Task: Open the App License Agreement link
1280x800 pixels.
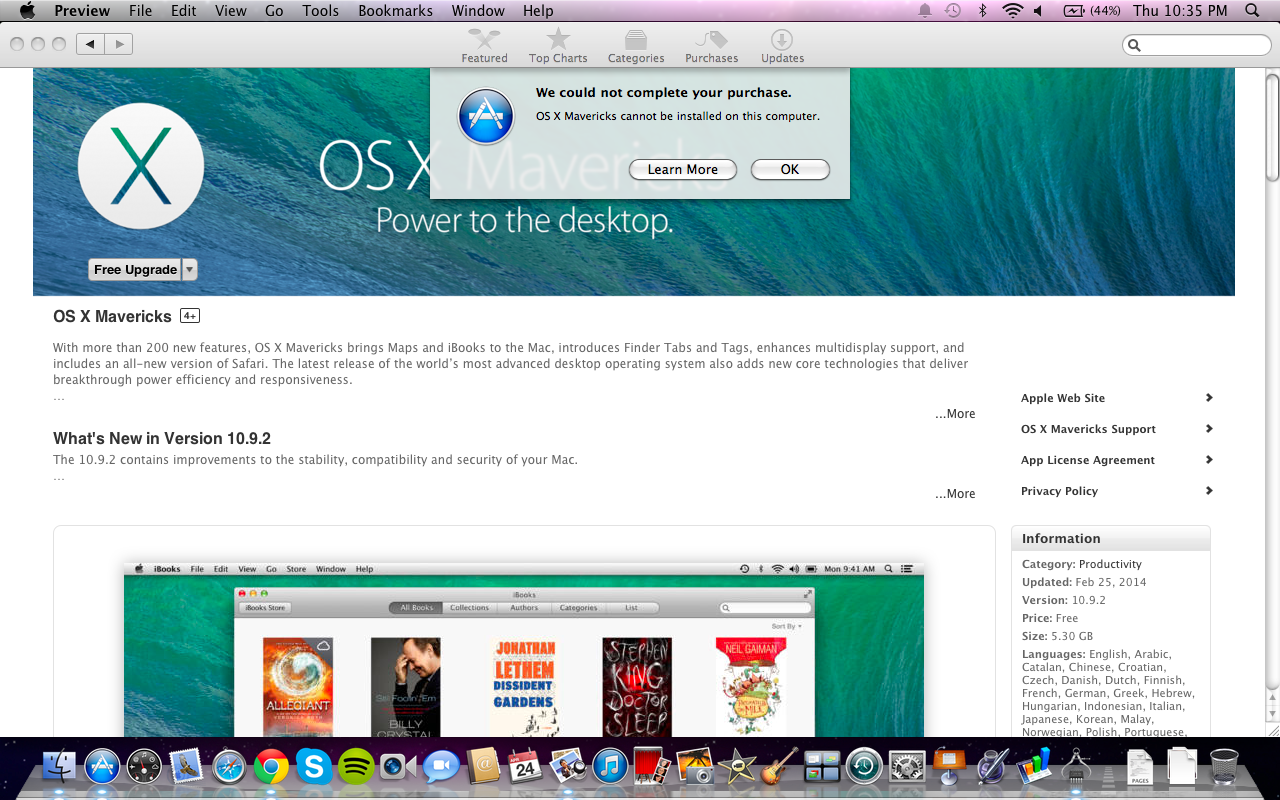Action: click(1116, 460)
